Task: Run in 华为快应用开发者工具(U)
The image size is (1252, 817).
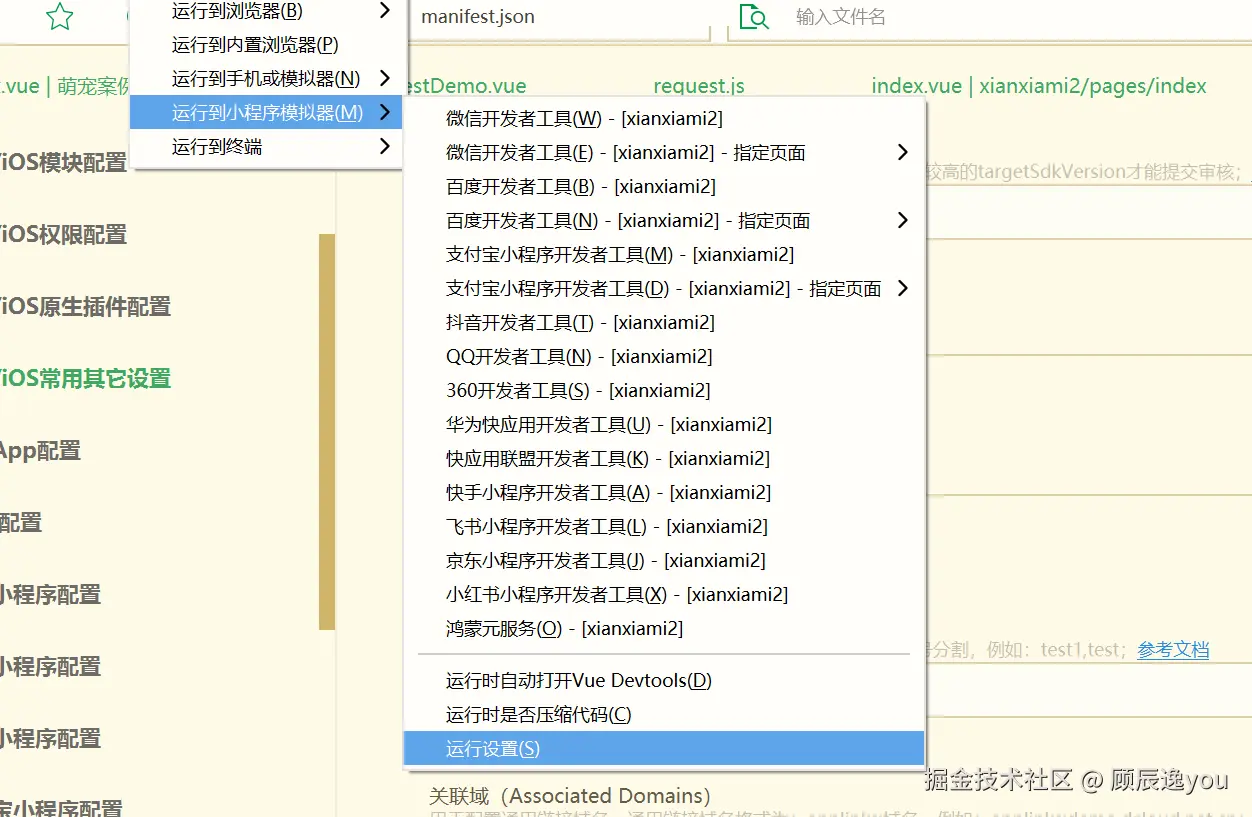Action: [664, 425]
